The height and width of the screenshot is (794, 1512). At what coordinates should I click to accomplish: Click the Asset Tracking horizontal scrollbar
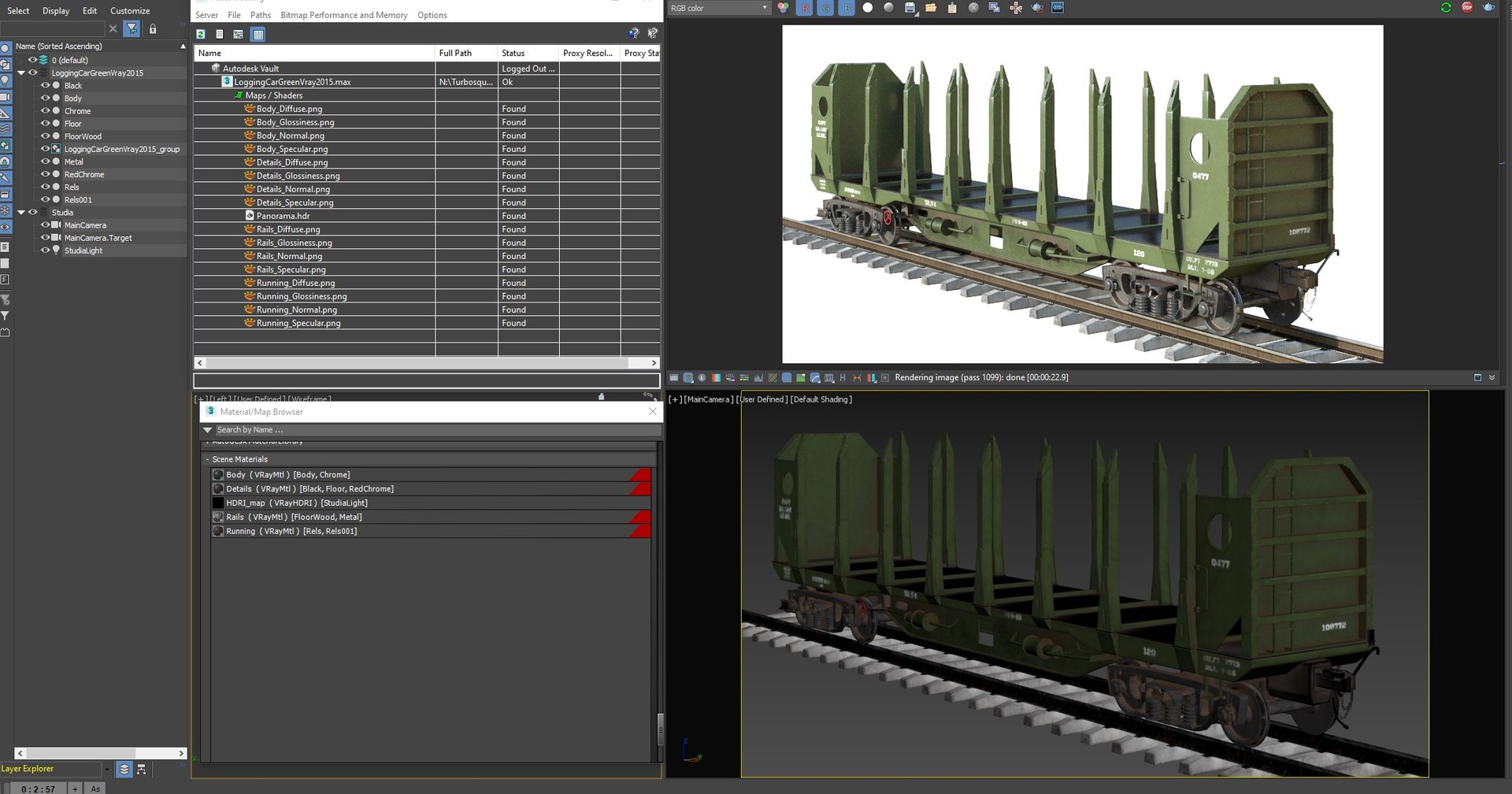(x=426, y=363)
